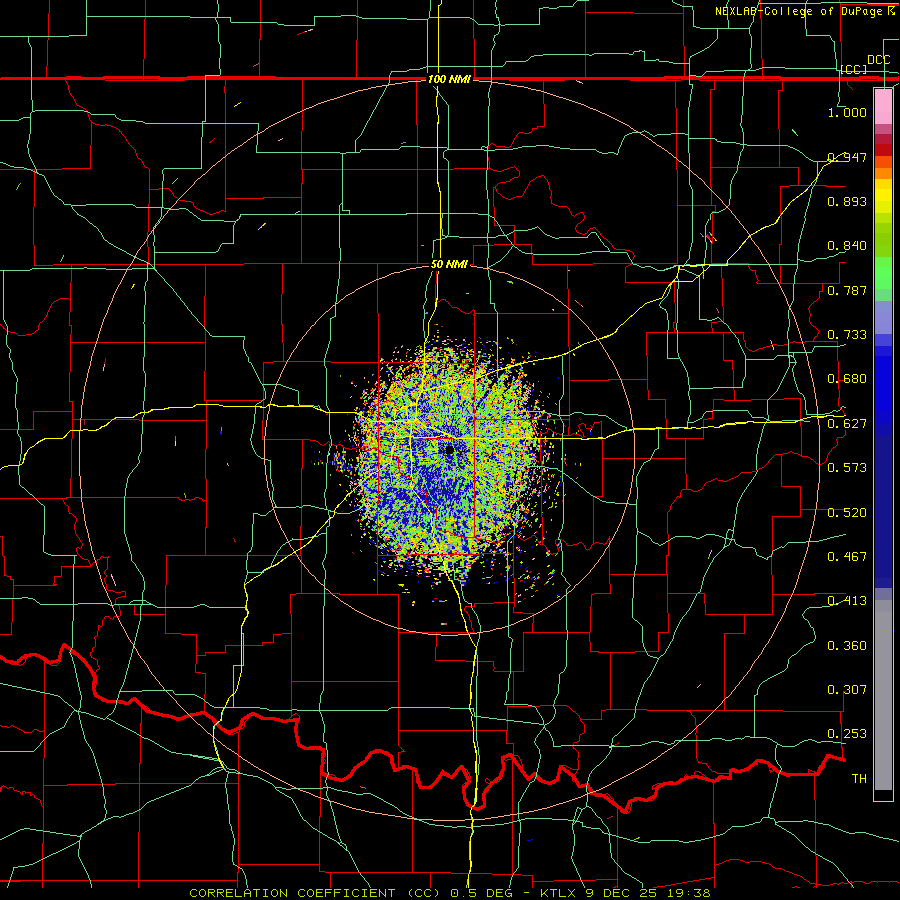
Task: Select the 50 NMI range ring label
Action: [449, 264]
